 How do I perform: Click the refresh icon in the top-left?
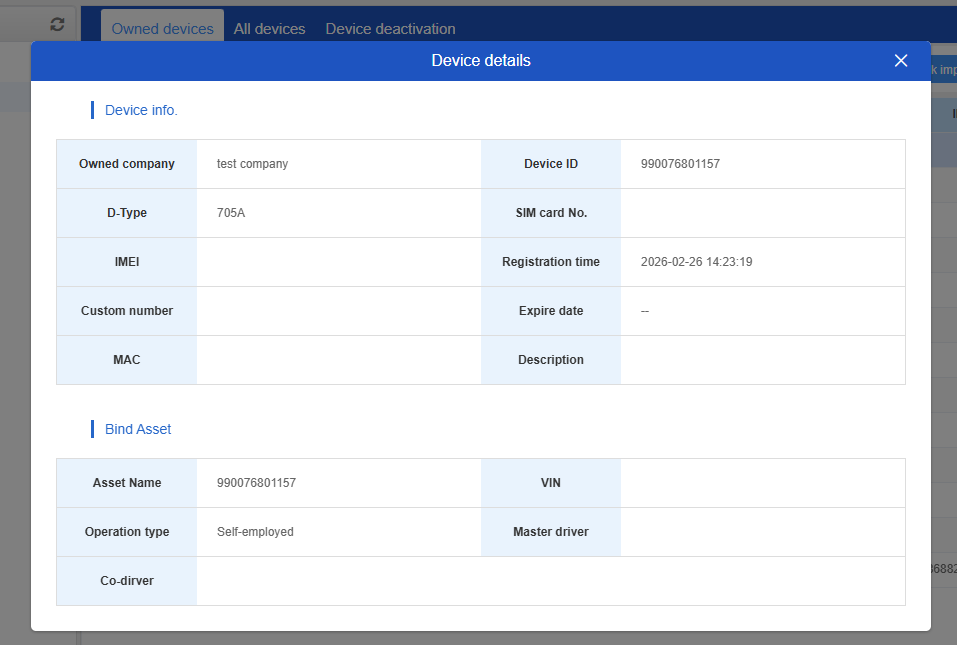[57, 24]
